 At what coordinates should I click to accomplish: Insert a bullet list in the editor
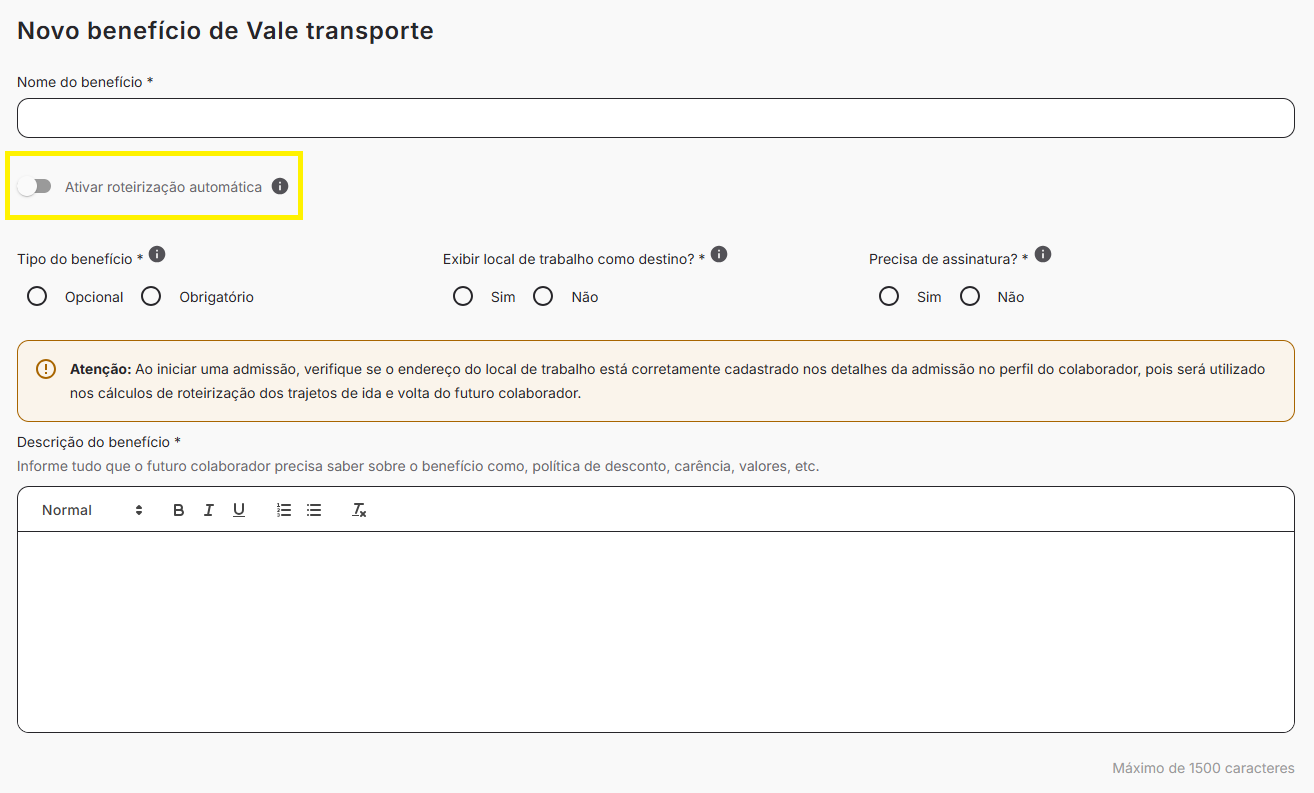[314, 509]
